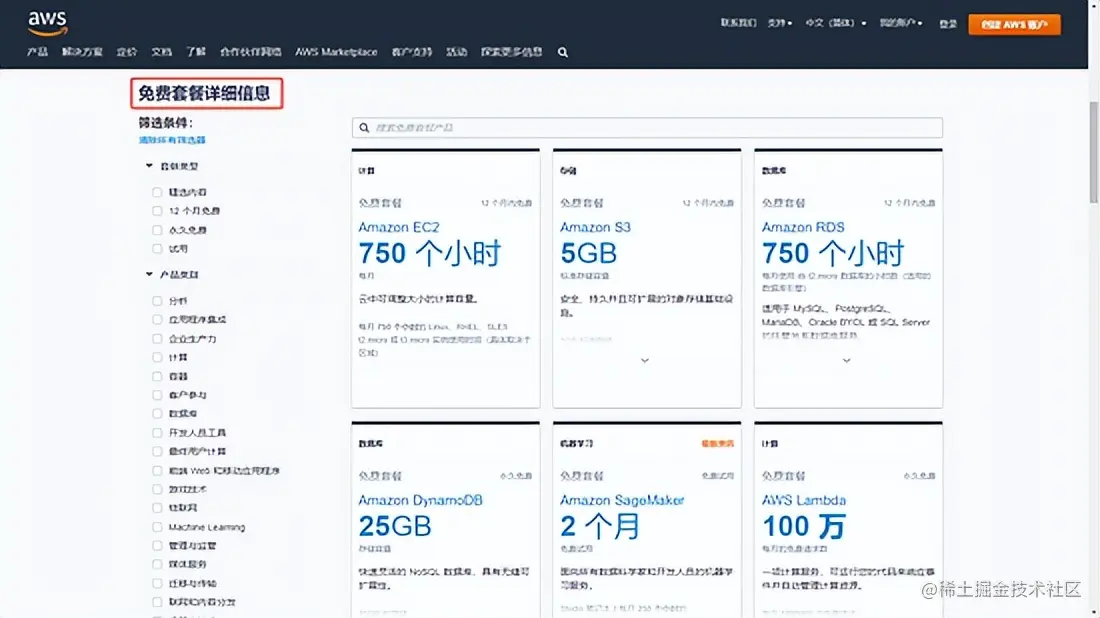
Task: Collapse the 产品类别 filter section
Action: click(149, 274)
